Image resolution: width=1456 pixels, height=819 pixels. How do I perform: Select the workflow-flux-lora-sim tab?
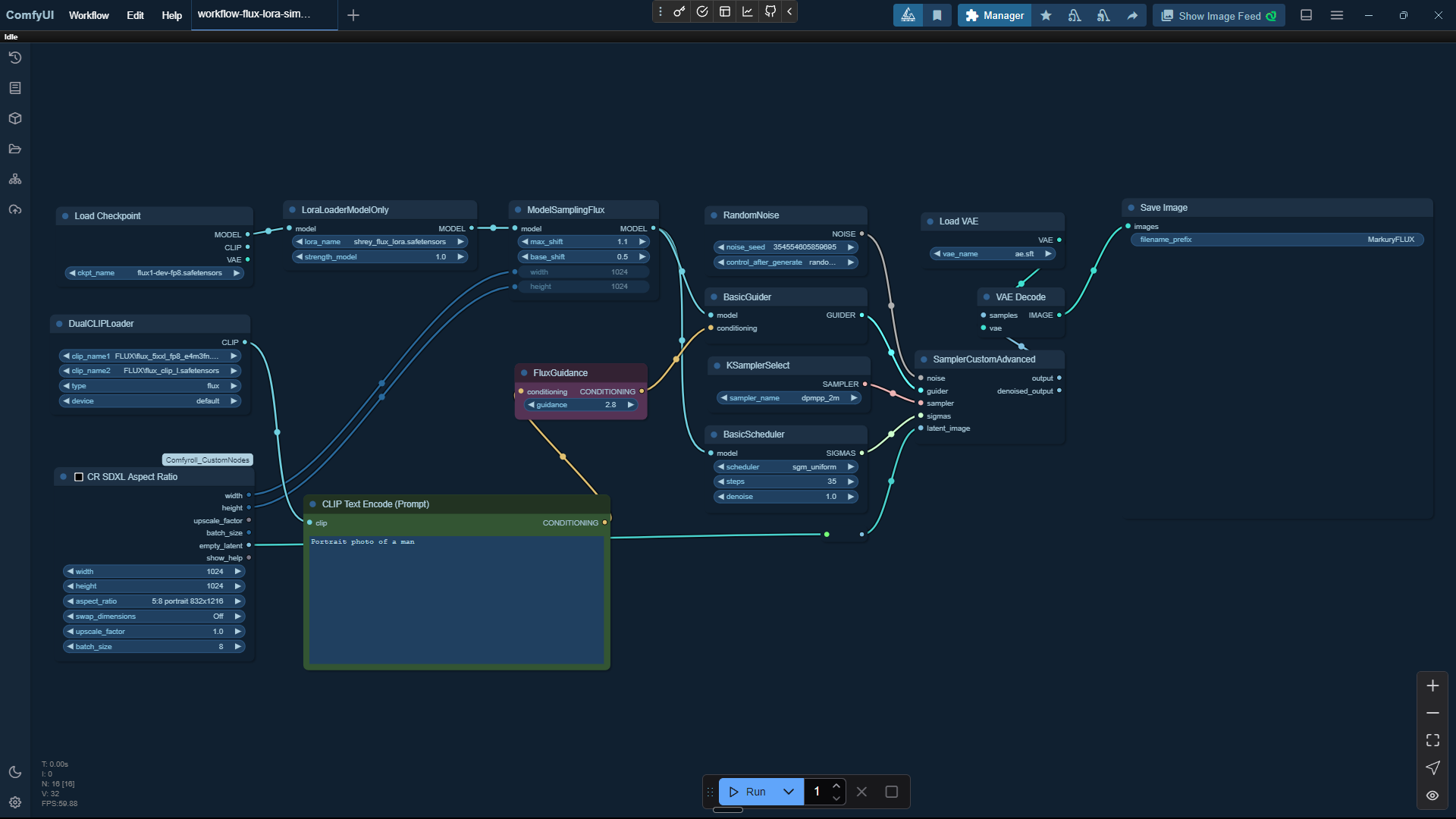click(x=263, y=14)
